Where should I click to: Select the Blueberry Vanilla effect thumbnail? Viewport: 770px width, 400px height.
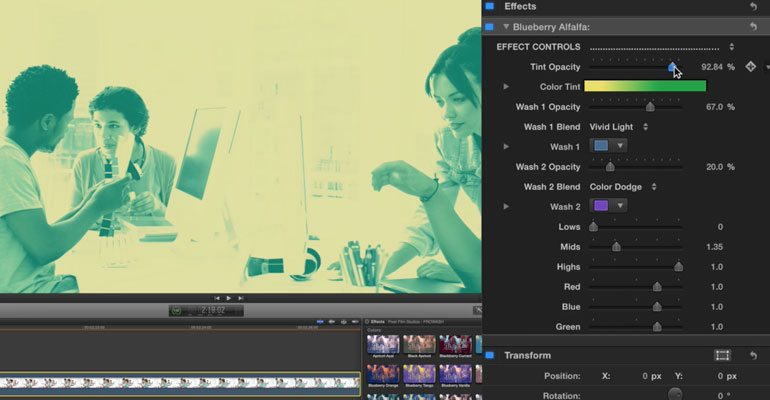coord(455,374)
